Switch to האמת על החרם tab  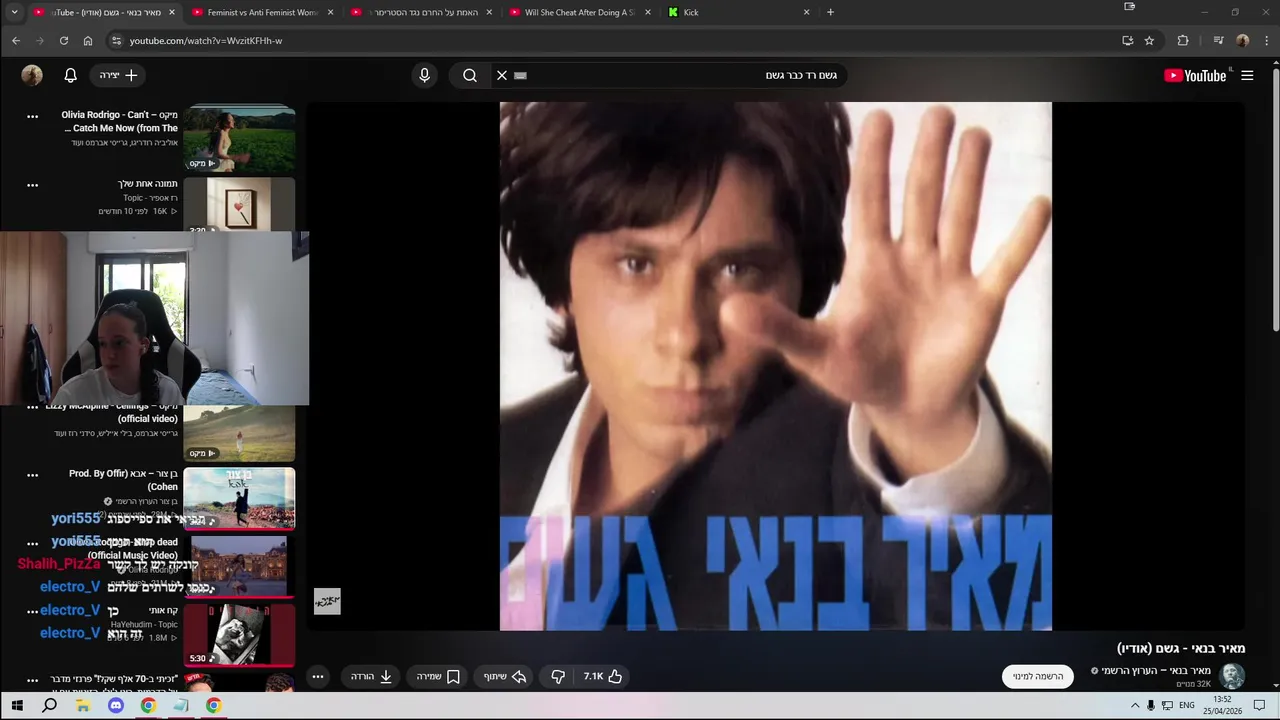(x=420, y=12)
